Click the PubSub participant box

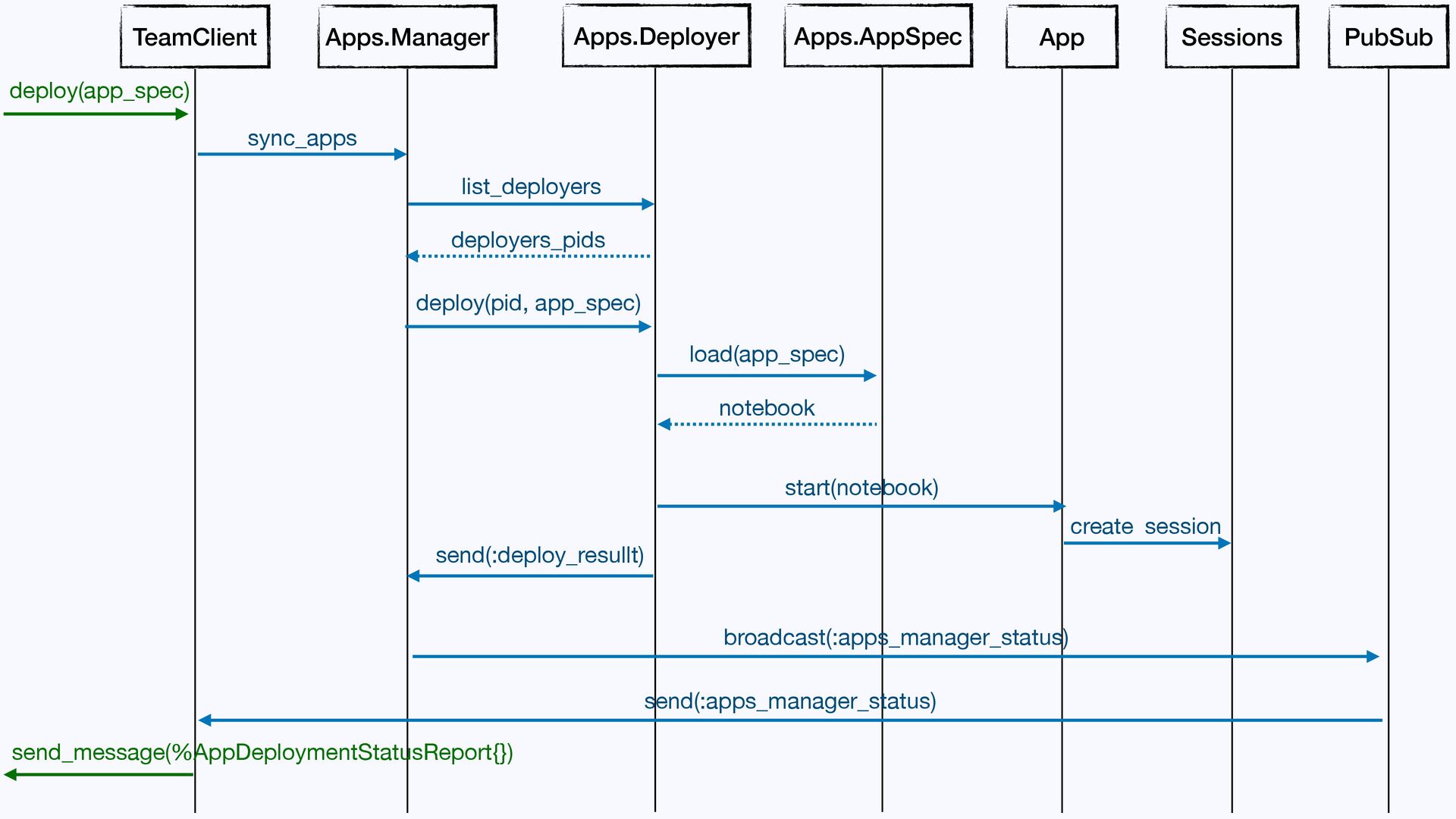1388,37
